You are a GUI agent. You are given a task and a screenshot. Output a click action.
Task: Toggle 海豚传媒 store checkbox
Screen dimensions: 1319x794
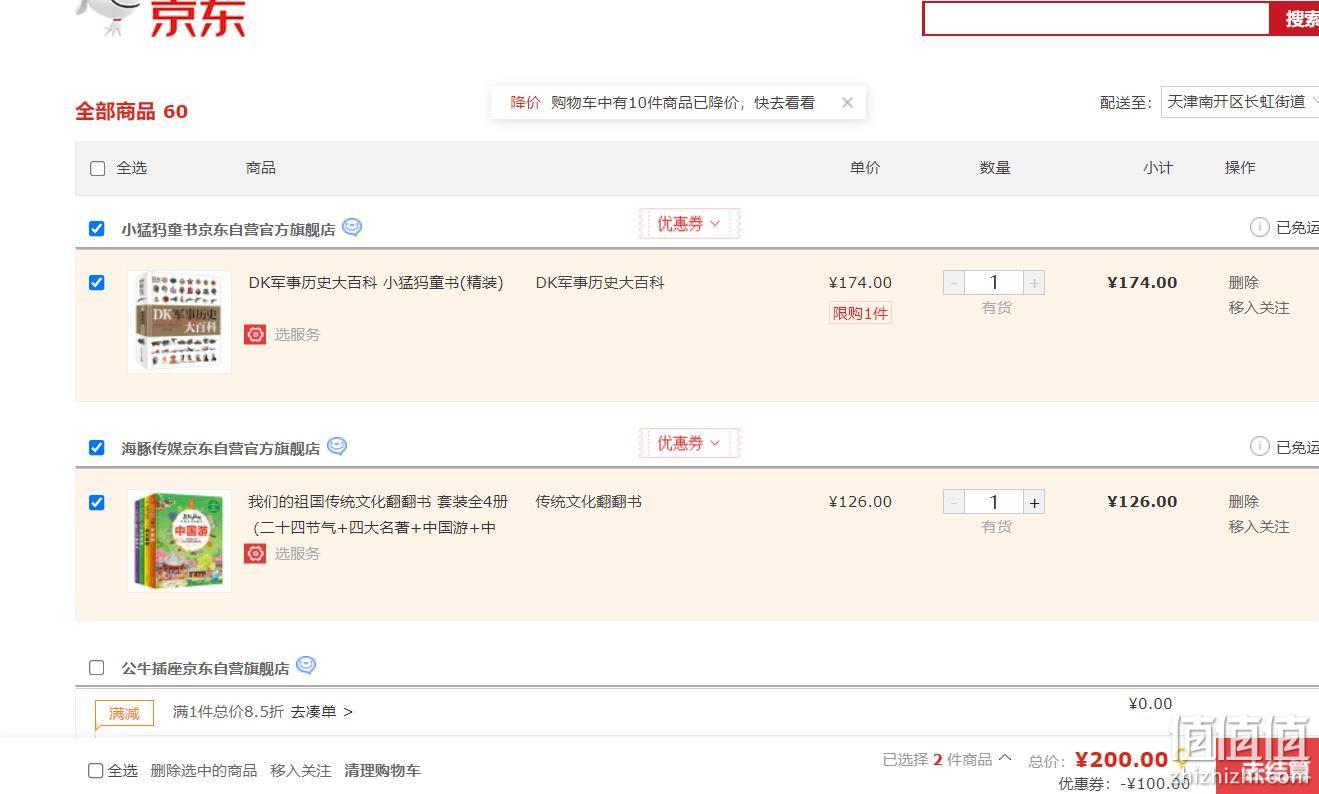96,447
